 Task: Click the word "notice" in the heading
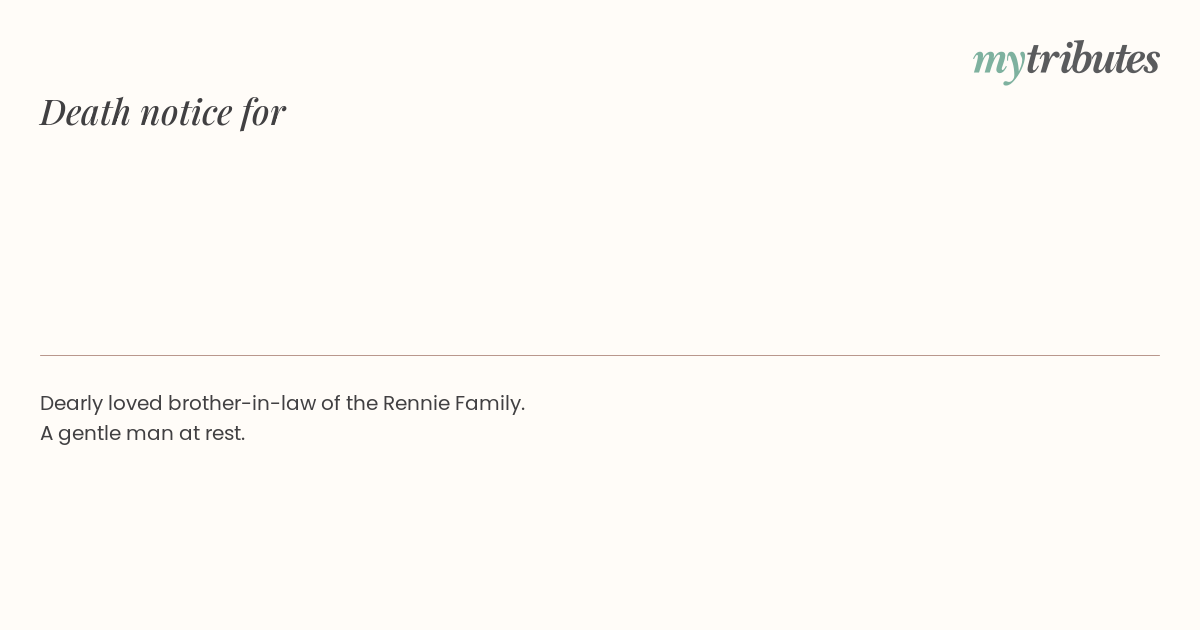[186, 113]
